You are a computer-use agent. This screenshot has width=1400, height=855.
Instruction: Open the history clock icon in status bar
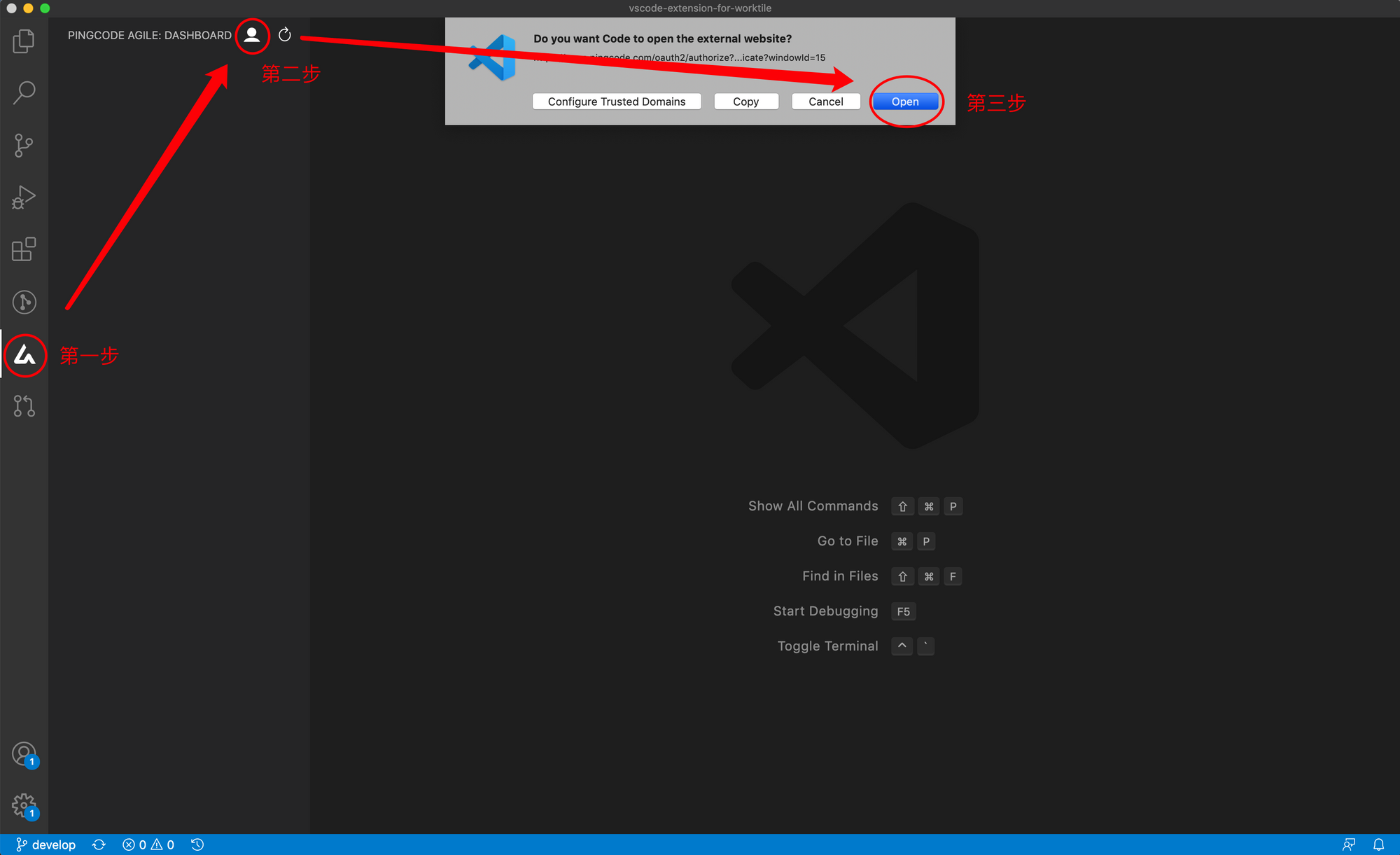tap(197, 844)
